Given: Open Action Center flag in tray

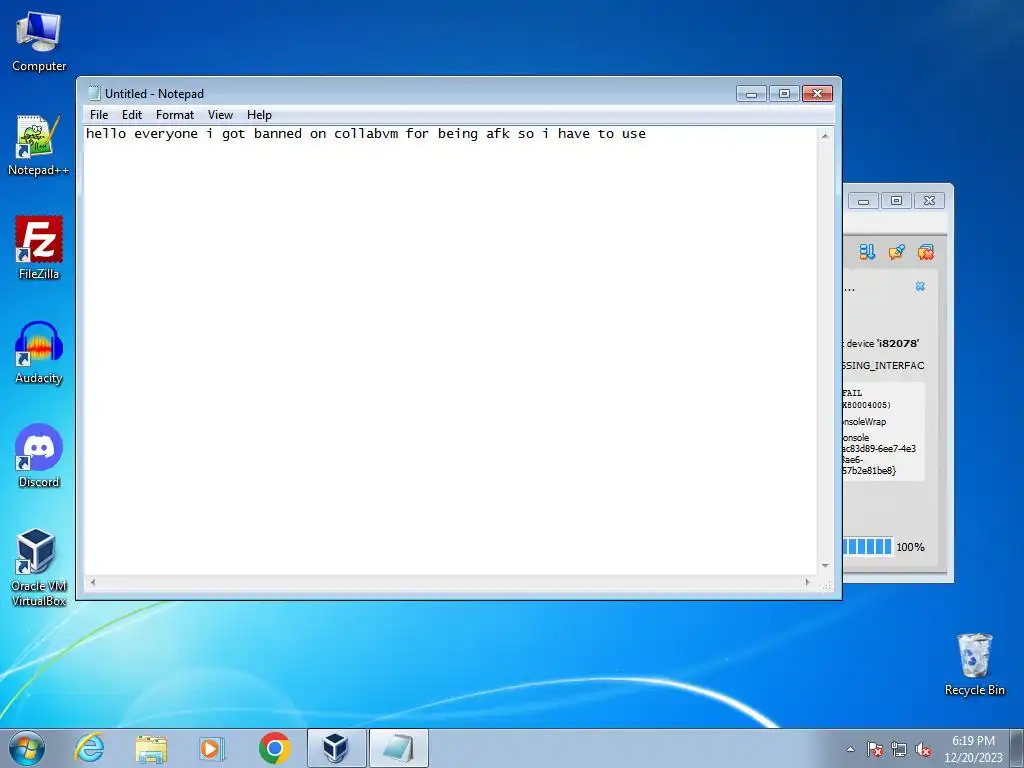Looking at the screenshot, I should pos(874,749).
